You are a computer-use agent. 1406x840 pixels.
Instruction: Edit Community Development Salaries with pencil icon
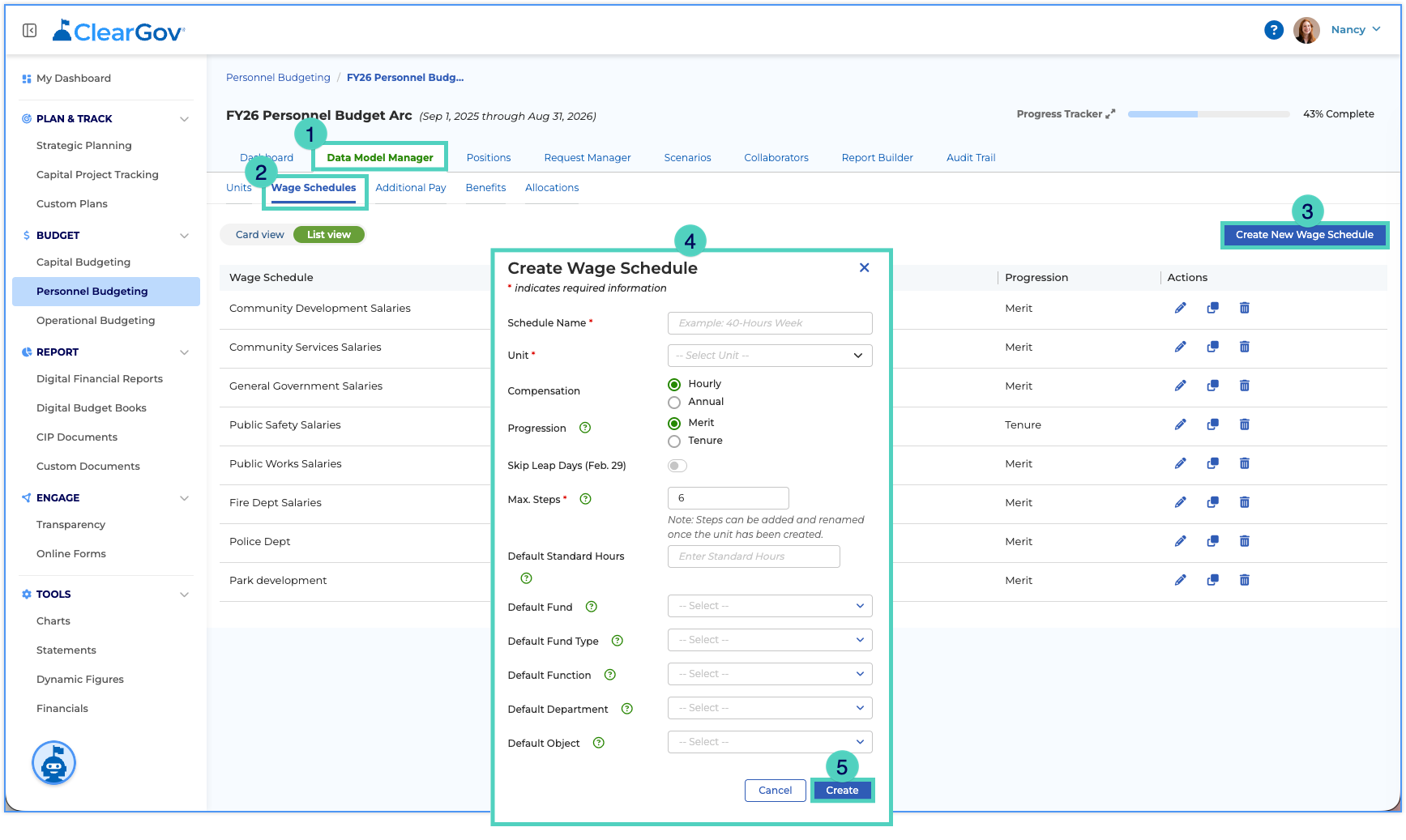[x=1180, y=308]
